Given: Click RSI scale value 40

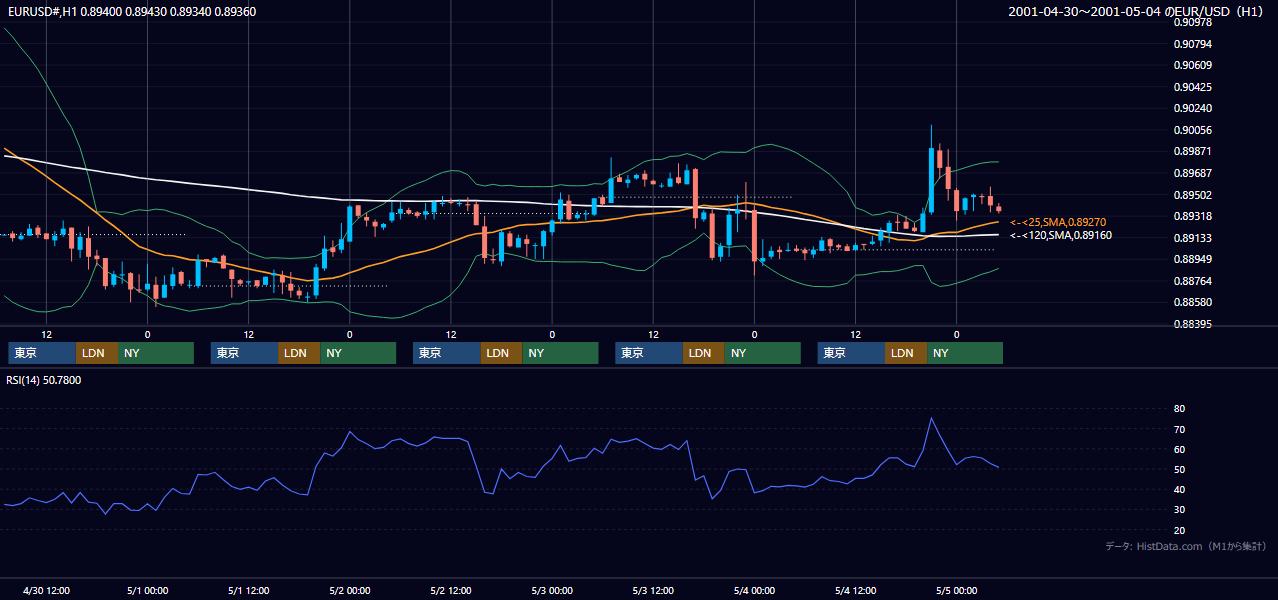Looking at the screenshot, I should tap(1179, 489).
